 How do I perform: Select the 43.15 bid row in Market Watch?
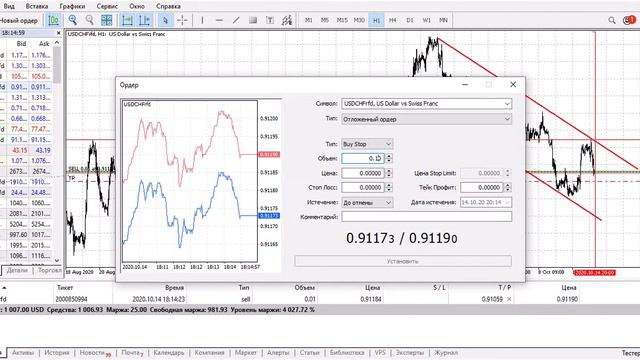(27, 150)
